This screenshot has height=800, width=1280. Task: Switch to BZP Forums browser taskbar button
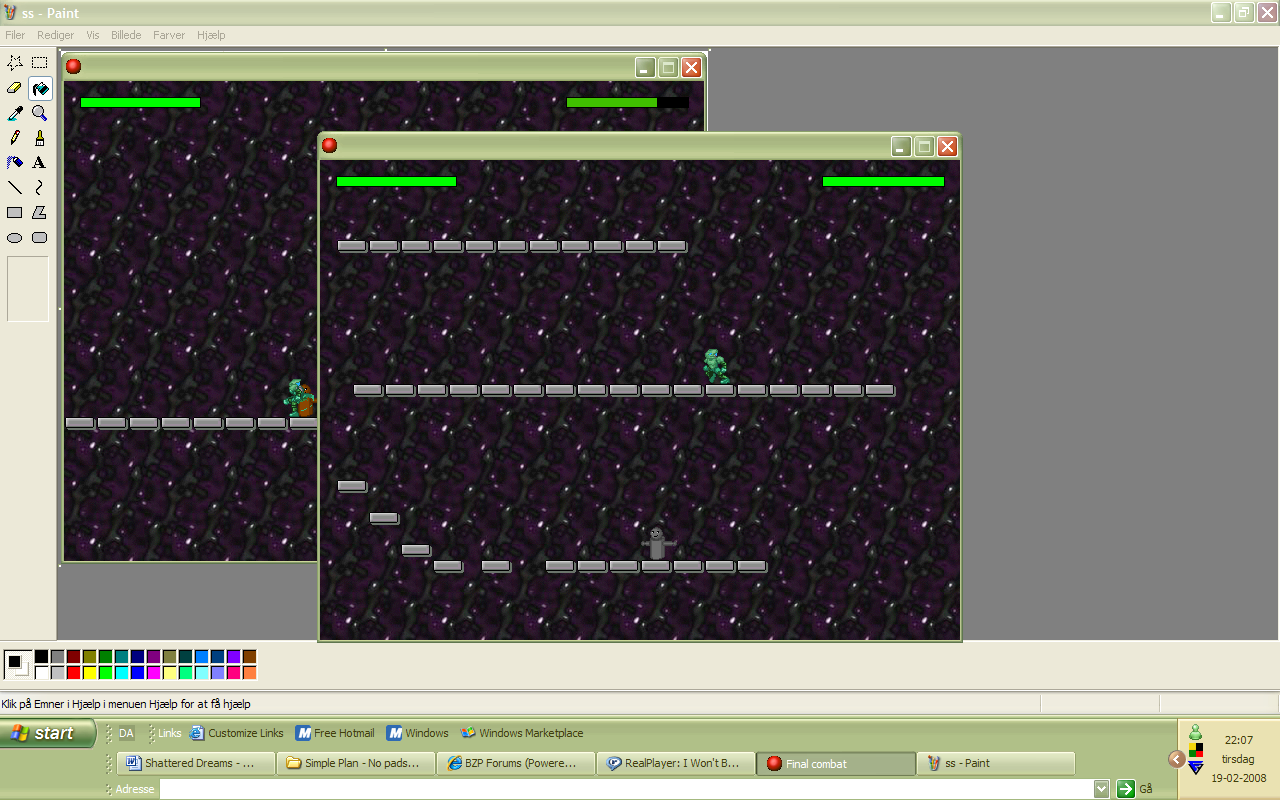click(x=516, y=763)
